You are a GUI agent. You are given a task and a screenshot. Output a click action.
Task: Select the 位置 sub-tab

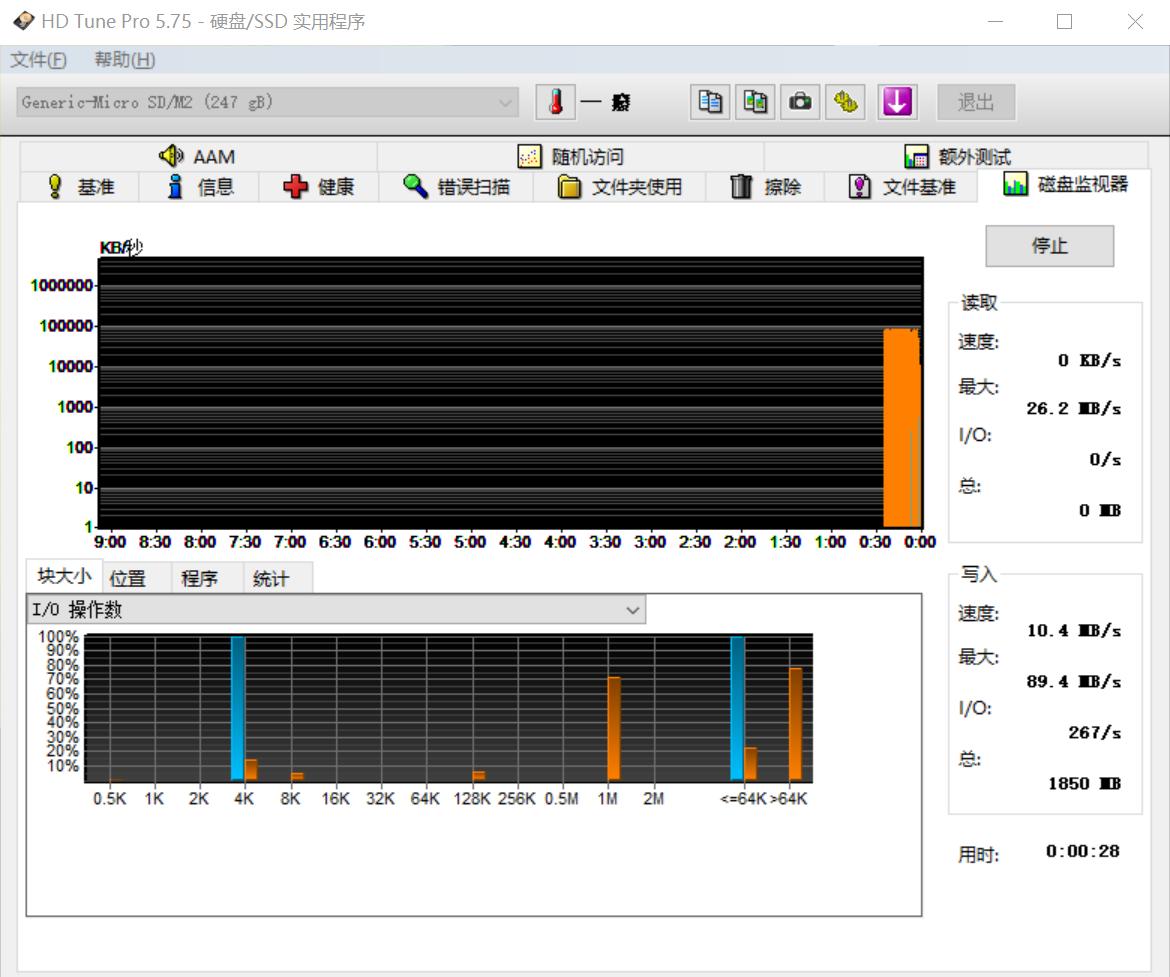(x=130, y=577)
